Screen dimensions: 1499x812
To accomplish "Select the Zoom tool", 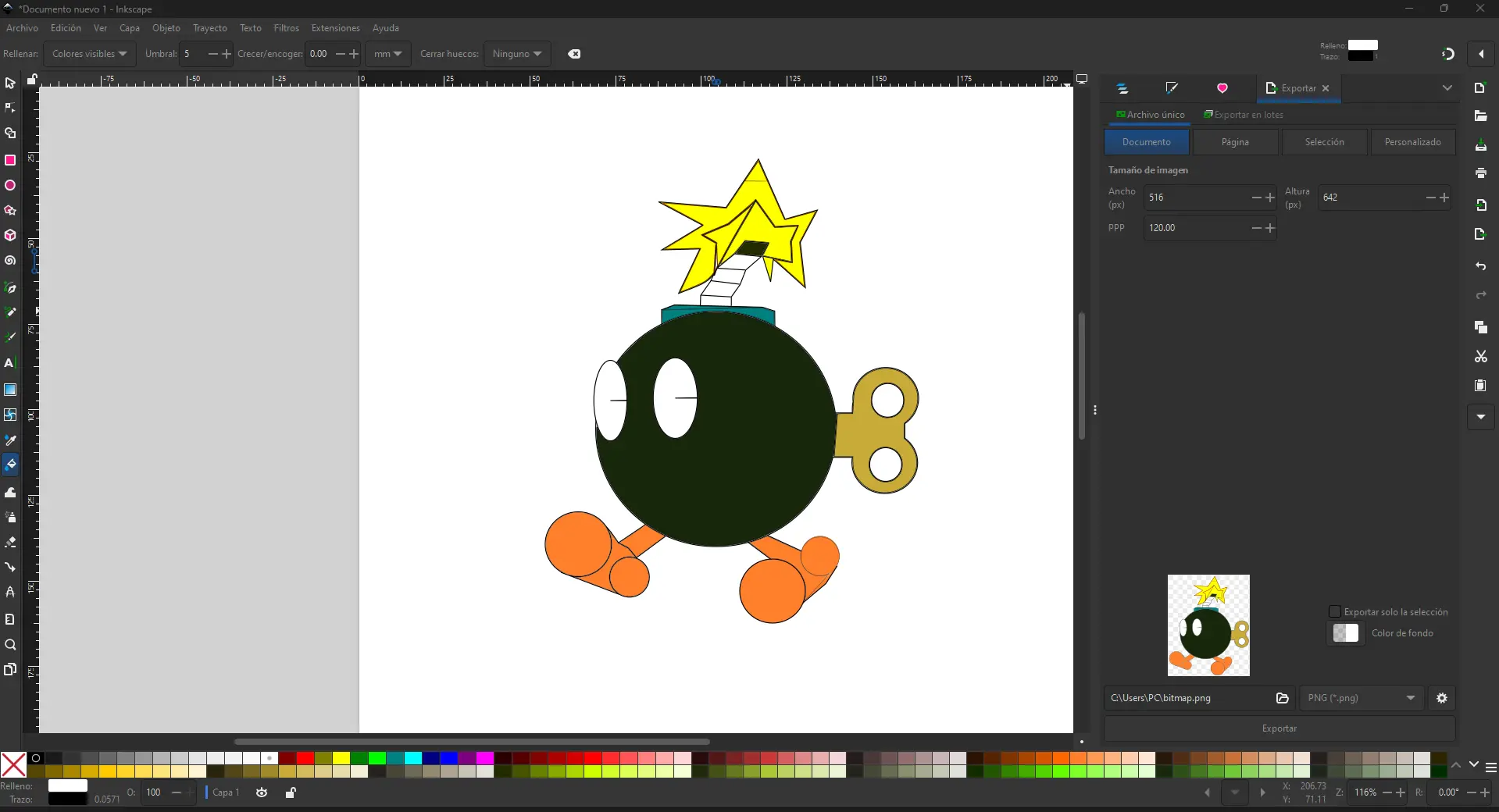I will (10, 646).
